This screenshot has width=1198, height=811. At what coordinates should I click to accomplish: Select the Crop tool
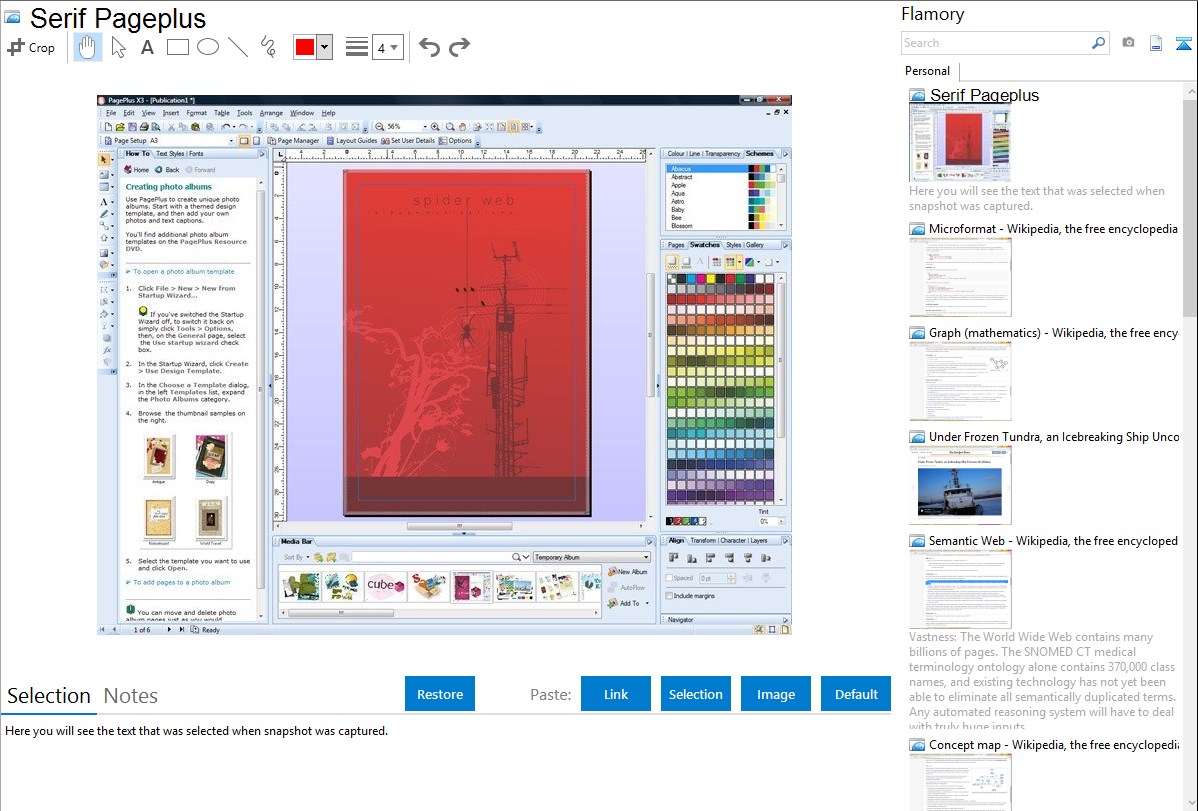(x=31, y=47)
